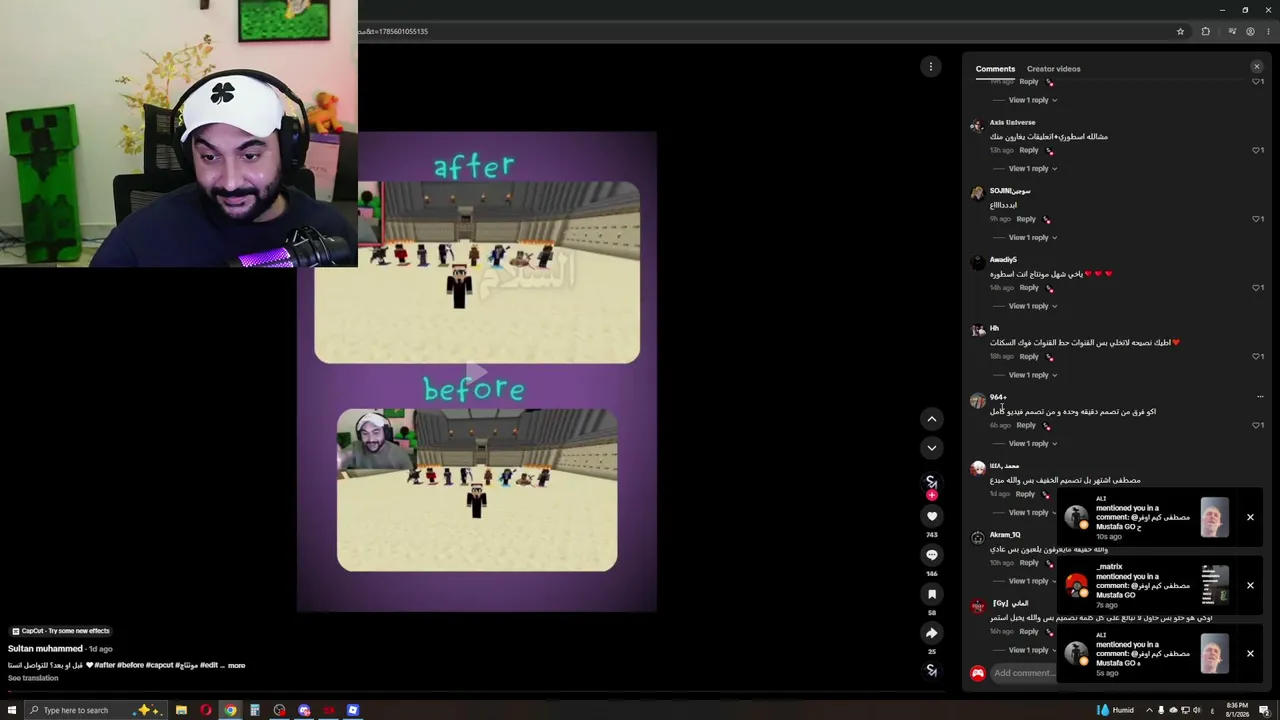Viewport: 1280px width, 720px height.
Task: Open the weather Humid widget
Action: click(x=1116, y=710)
